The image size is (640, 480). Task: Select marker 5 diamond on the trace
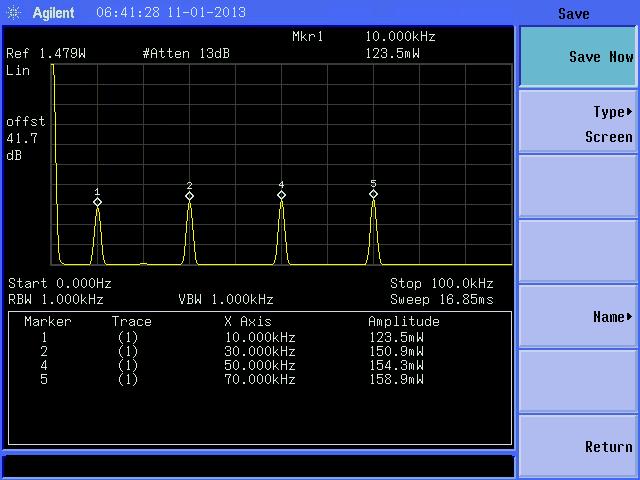373,194
